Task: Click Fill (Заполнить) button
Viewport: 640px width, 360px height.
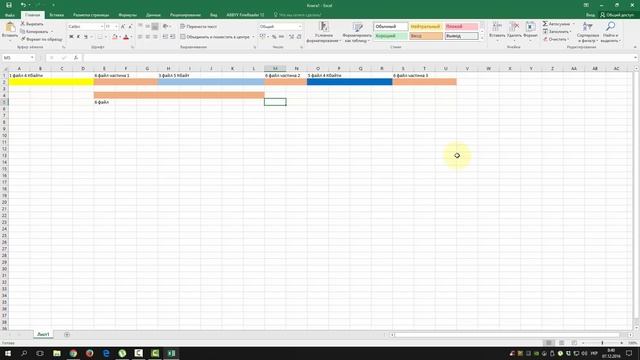Action: [556, 31]
